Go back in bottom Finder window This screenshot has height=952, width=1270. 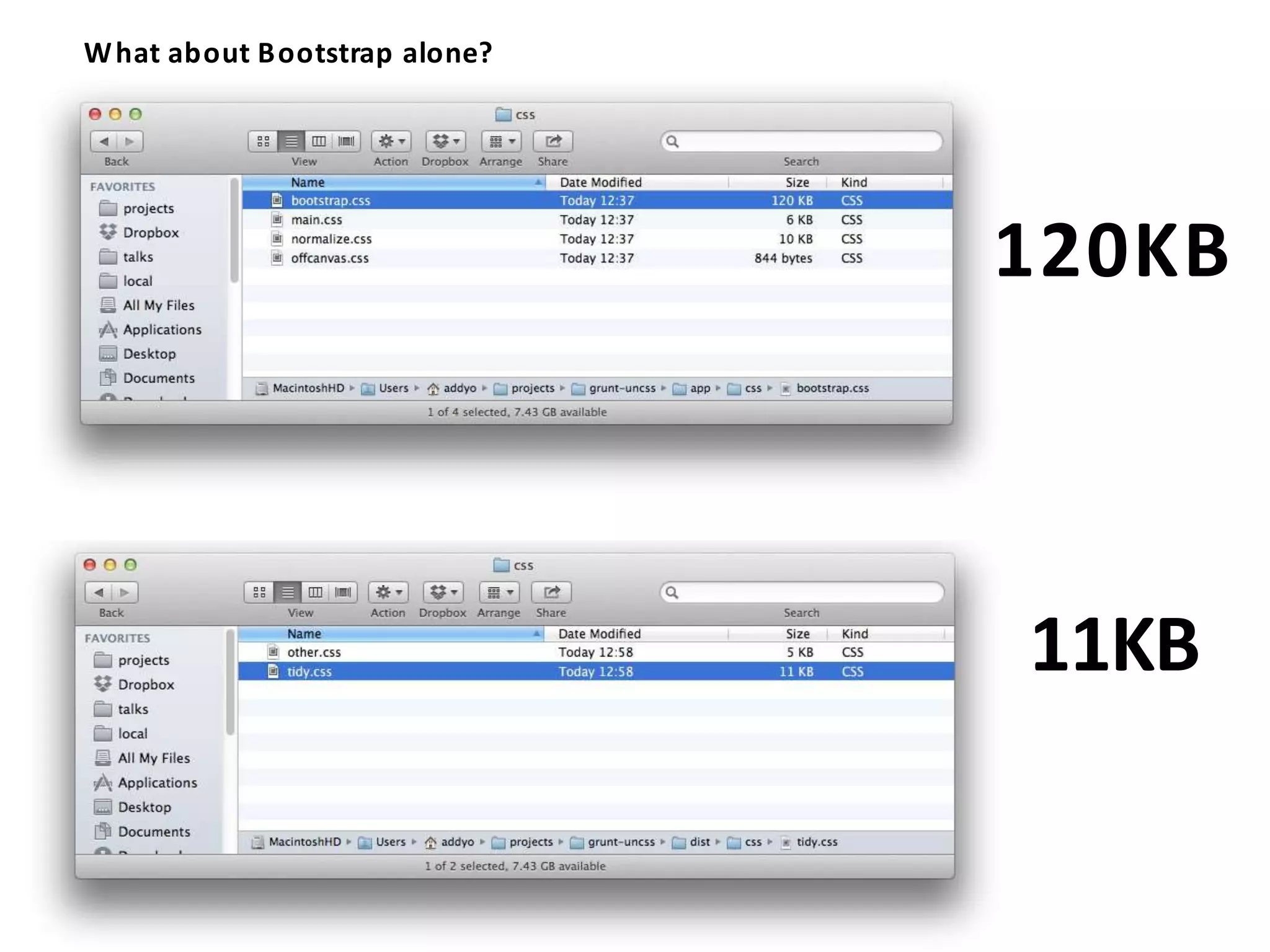(x=99, y=592)
